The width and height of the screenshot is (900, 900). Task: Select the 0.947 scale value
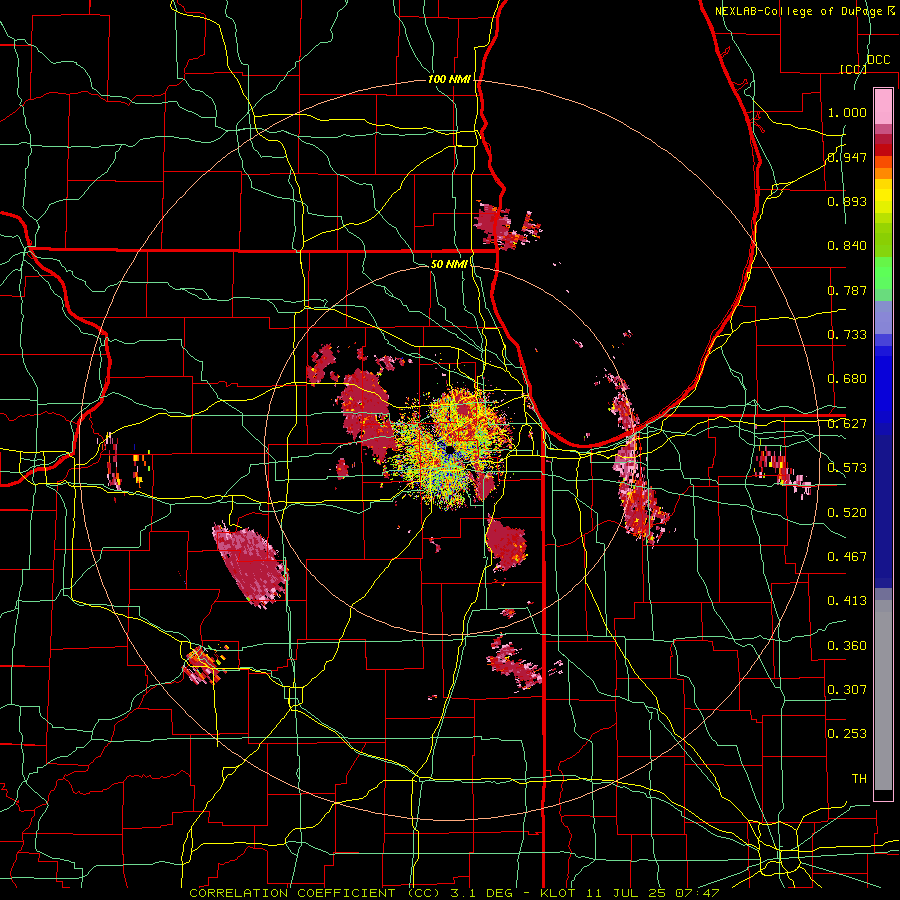847,157
